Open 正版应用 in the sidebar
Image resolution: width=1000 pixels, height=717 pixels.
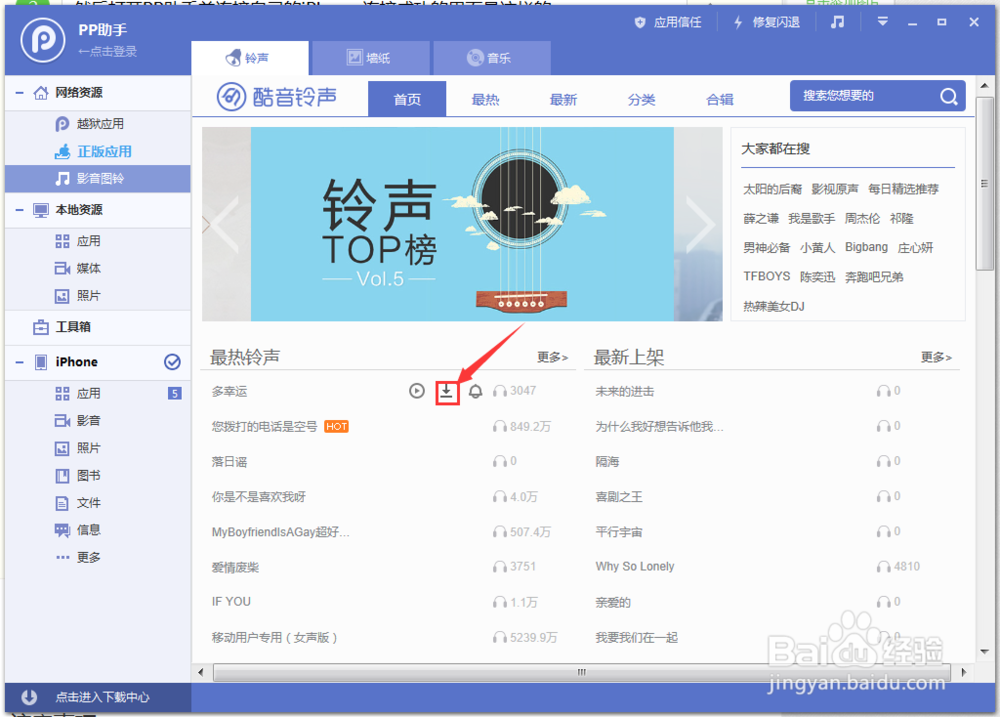click(x=98, y=151)
